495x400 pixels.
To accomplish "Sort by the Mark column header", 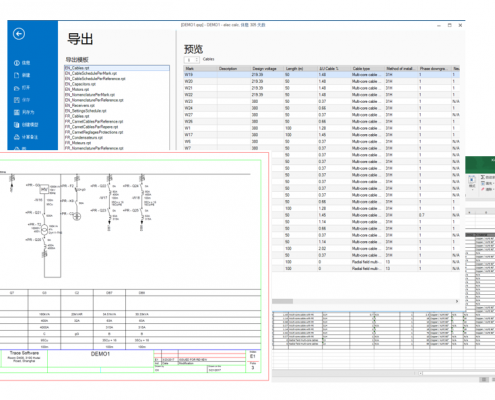I will click(x=200, y=68).
